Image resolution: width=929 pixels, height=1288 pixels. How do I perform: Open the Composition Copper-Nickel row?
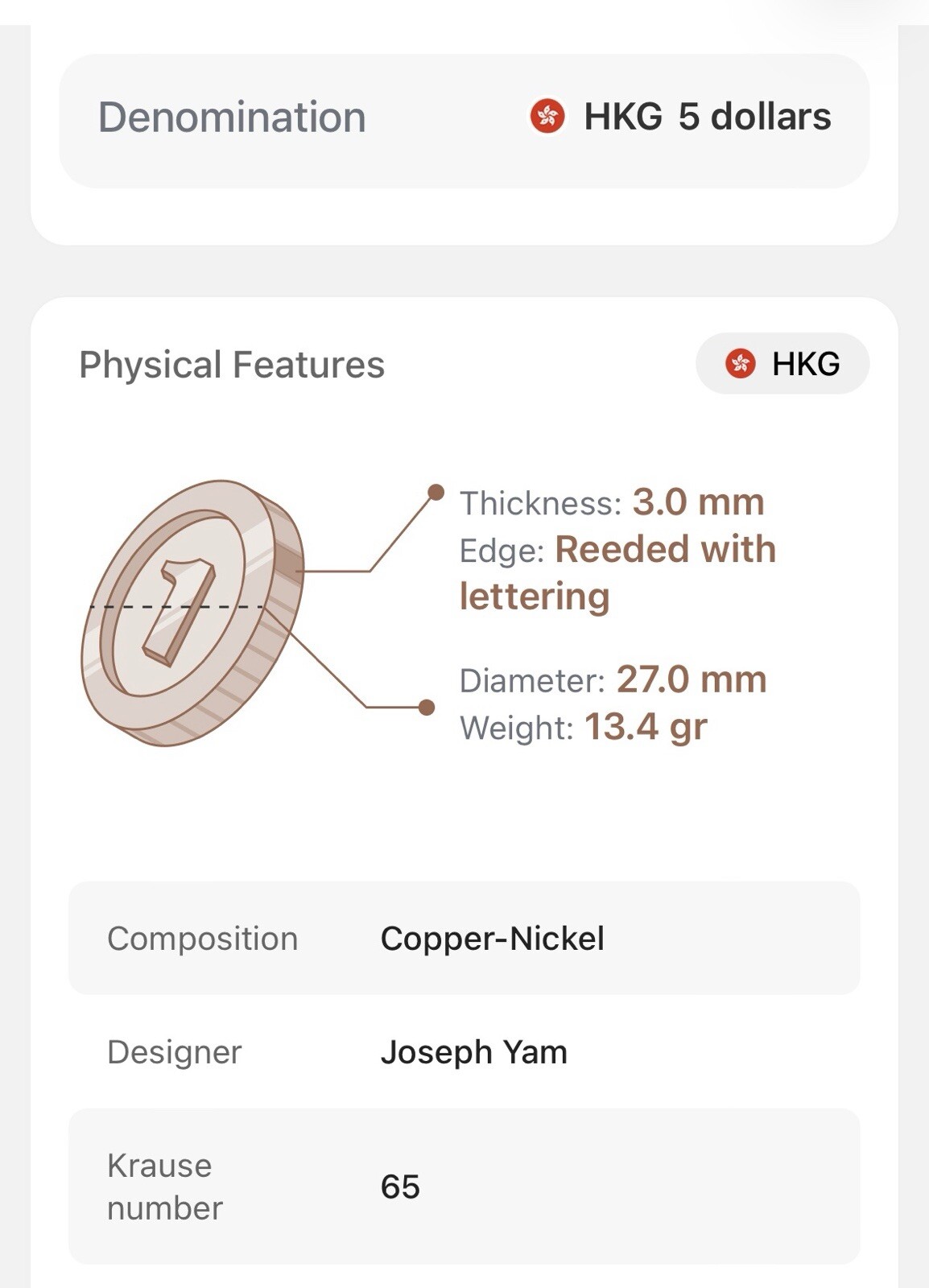464,938
